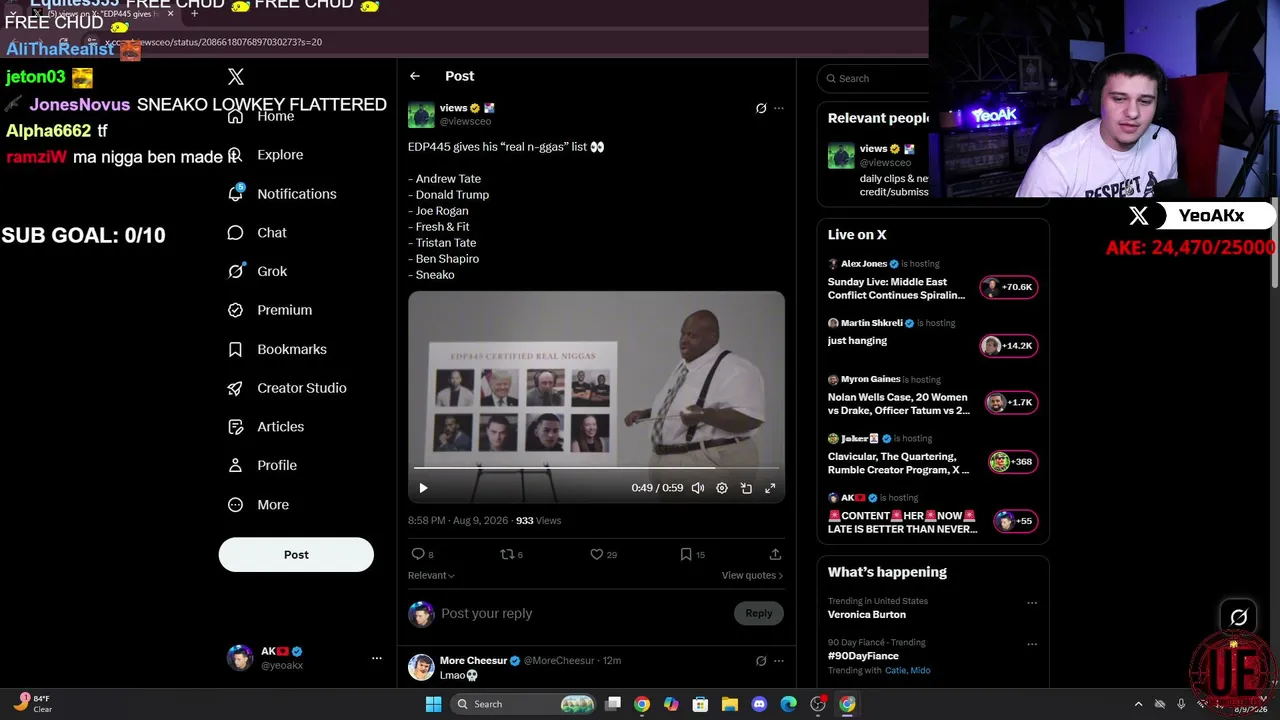Click the Windows taskbar Search box

pos(523,704)
